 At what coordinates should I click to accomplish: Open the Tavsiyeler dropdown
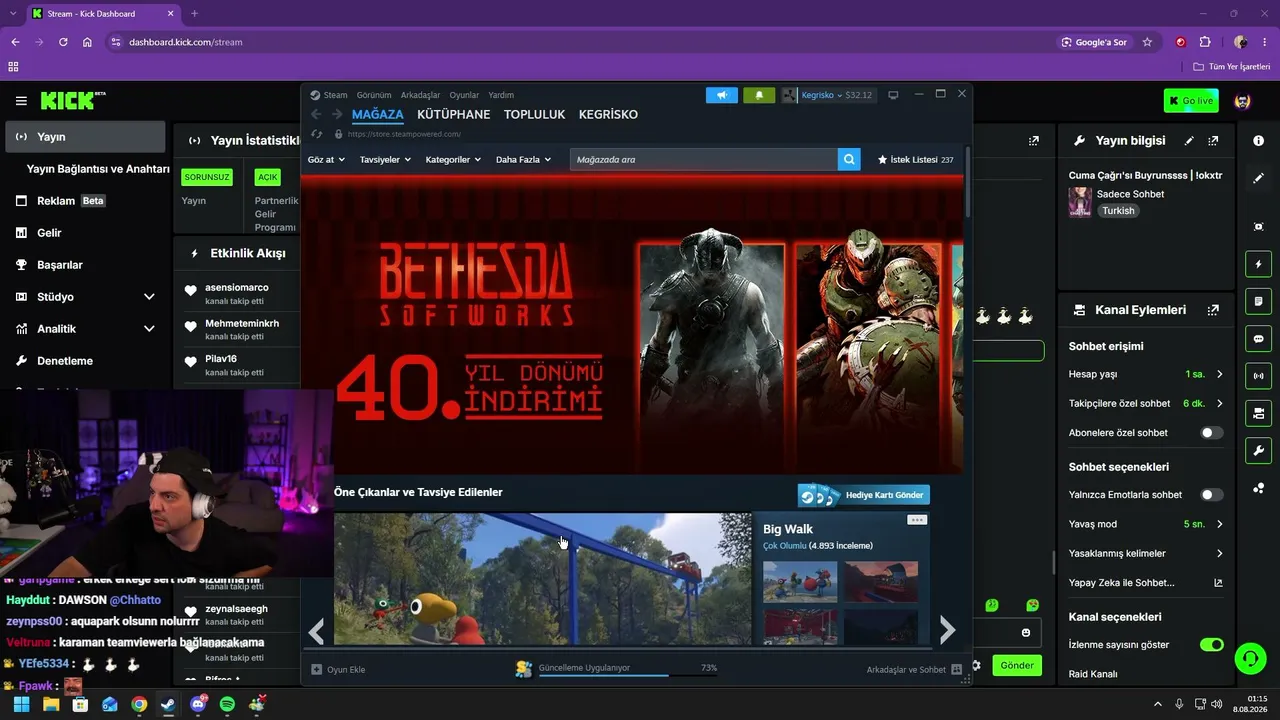(385, 160)
